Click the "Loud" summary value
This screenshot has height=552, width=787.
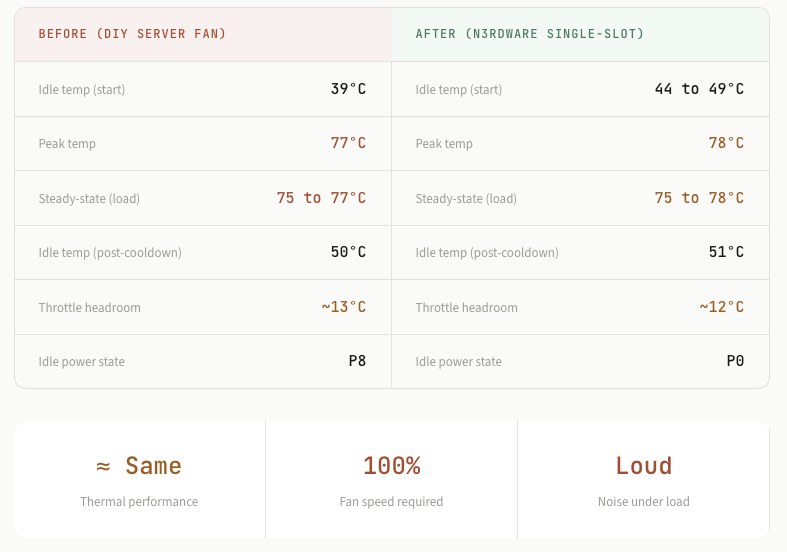644,466
